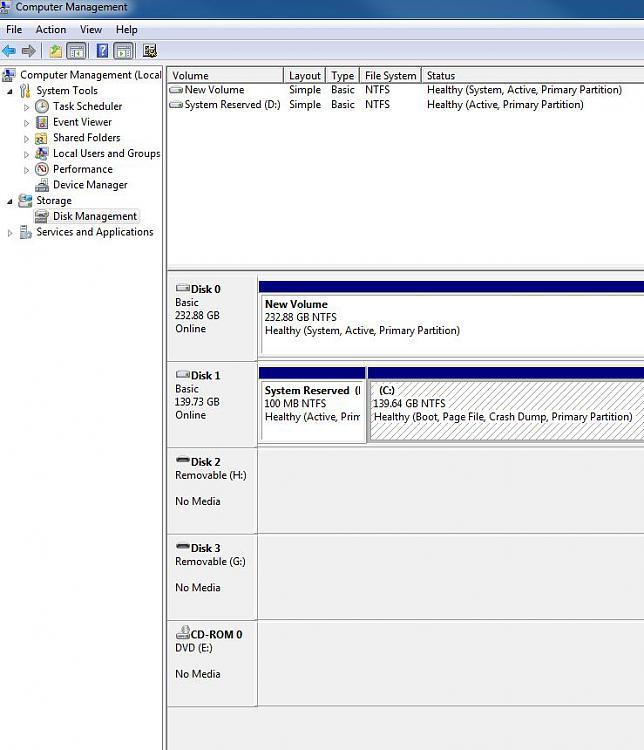Click the Up One Level folder icon
The image size is (644, 750).
point(56,51)
